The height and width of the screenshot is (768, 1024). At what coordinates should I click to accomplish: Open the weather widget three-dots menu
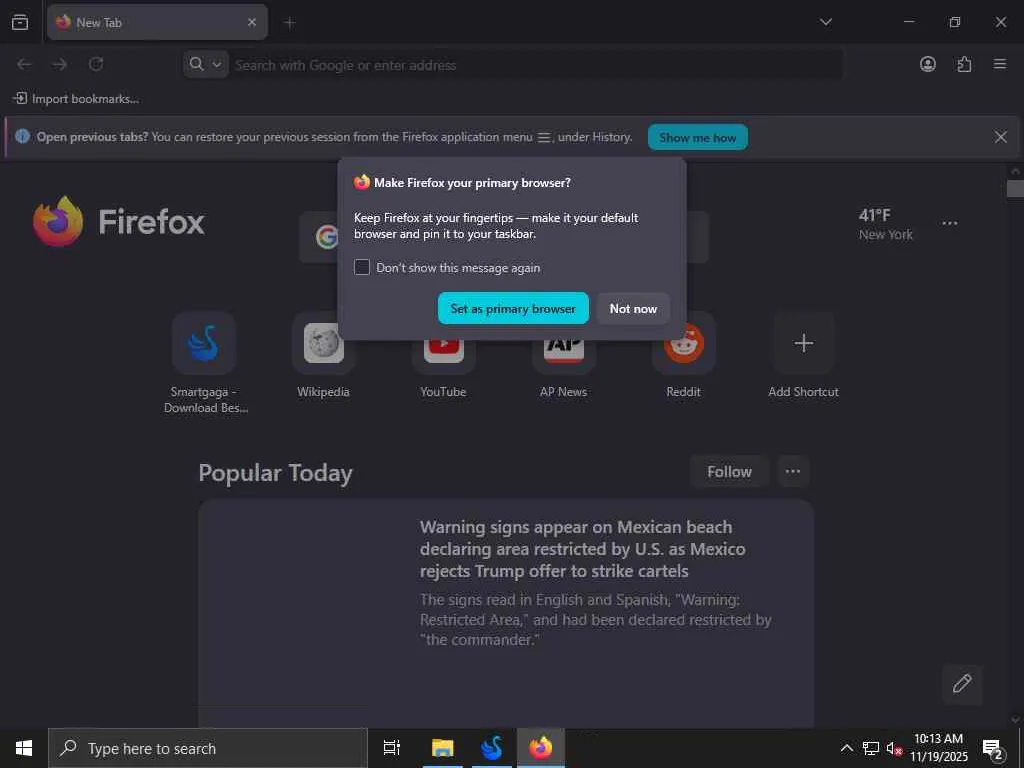(950, 223)
